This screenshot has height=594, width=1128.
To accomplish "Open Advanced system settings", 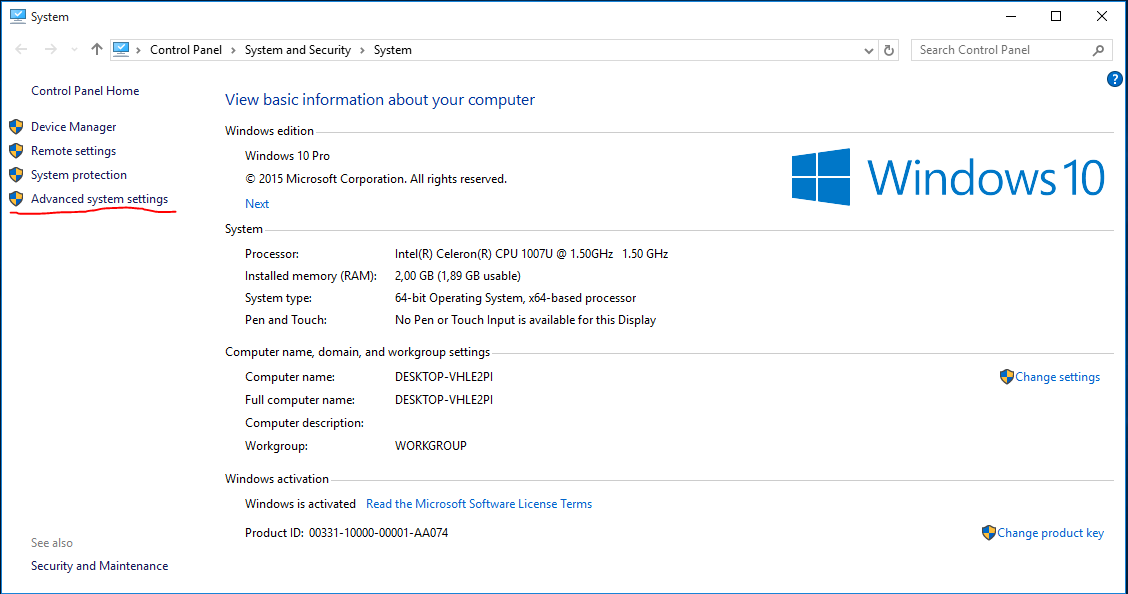I will point(99,198).
